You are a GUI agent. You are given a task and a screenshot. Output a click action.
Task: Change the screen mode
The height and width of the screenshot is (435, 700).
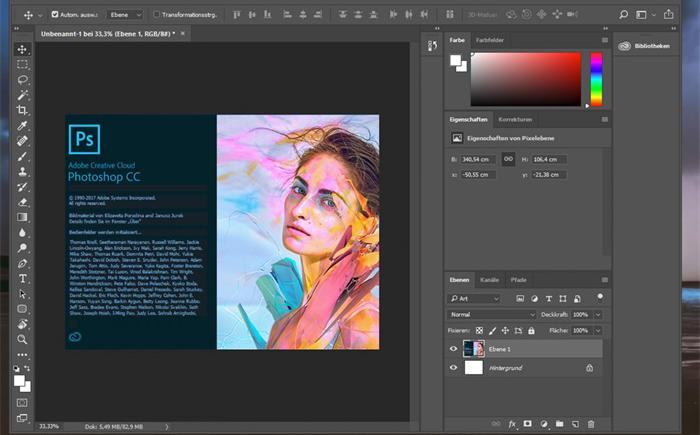click(22, 418)
